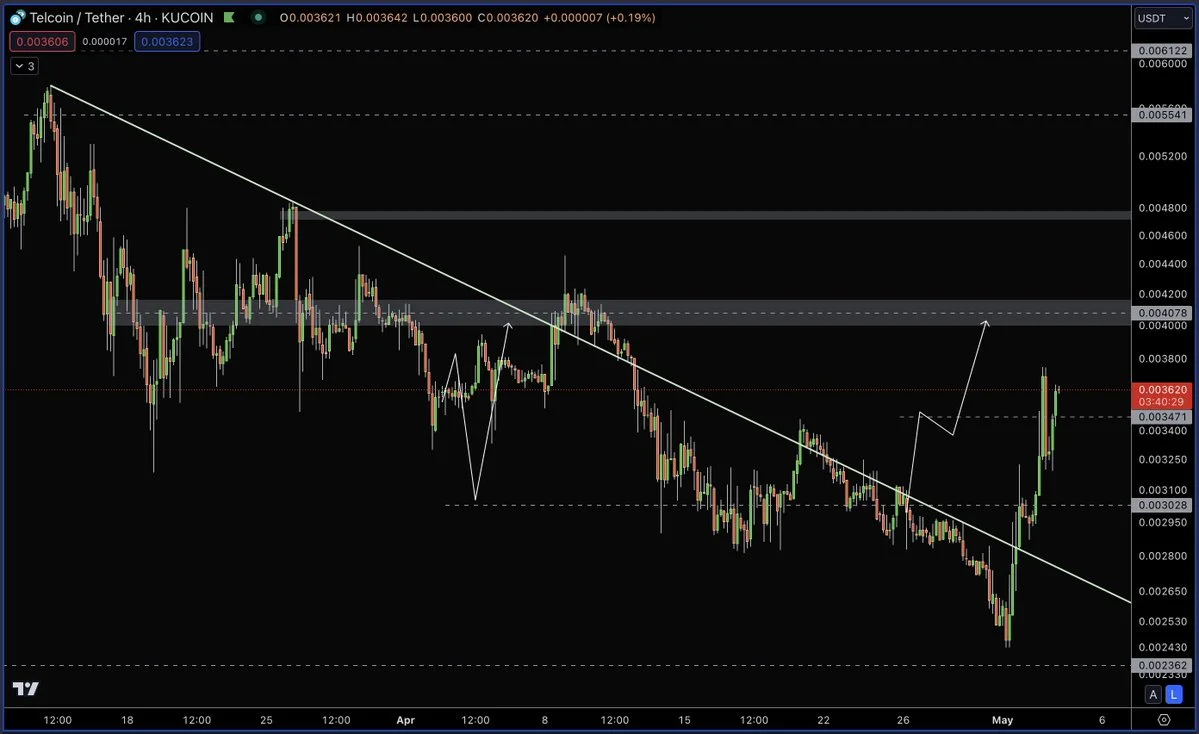Click the 0.006122 price level label

click(x=1162, y=50)
